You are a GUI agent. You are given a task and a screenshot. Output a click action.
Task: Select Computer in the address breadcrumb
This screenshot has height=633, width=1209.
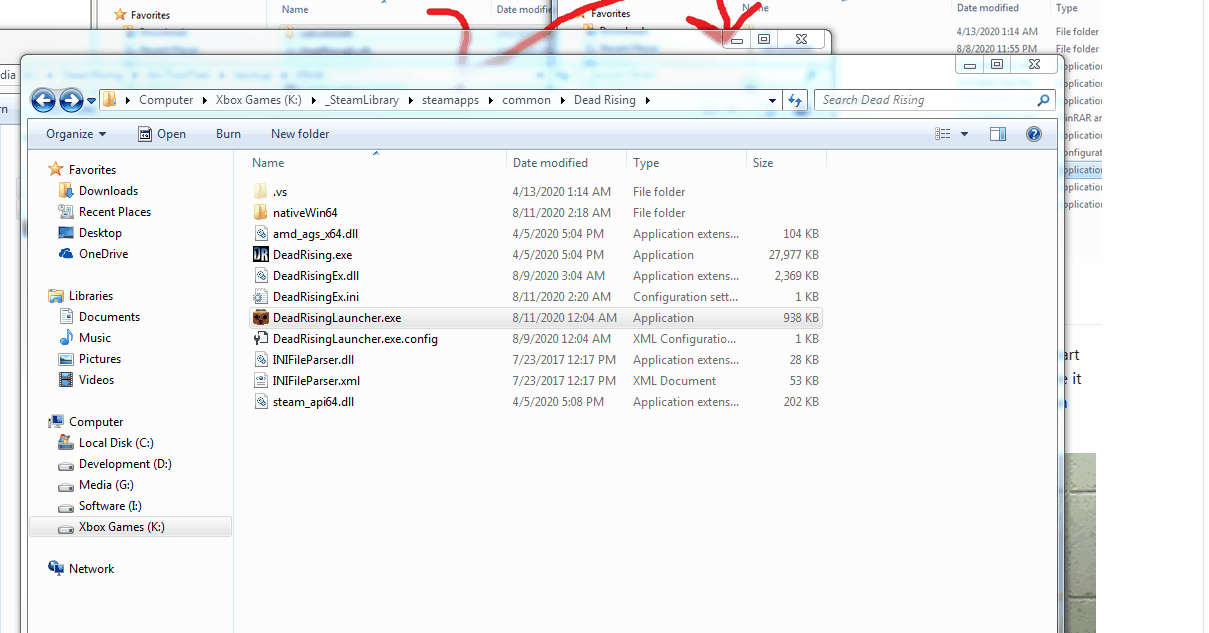click(x=166, y=100)
